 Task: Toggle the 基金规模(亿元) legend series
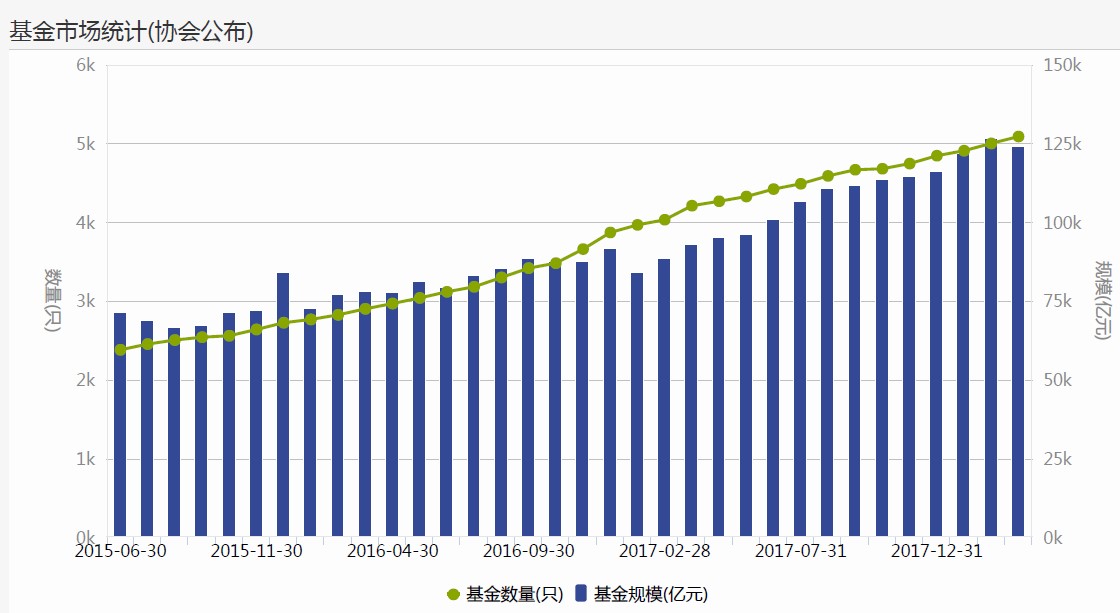(x=650, y=594)
